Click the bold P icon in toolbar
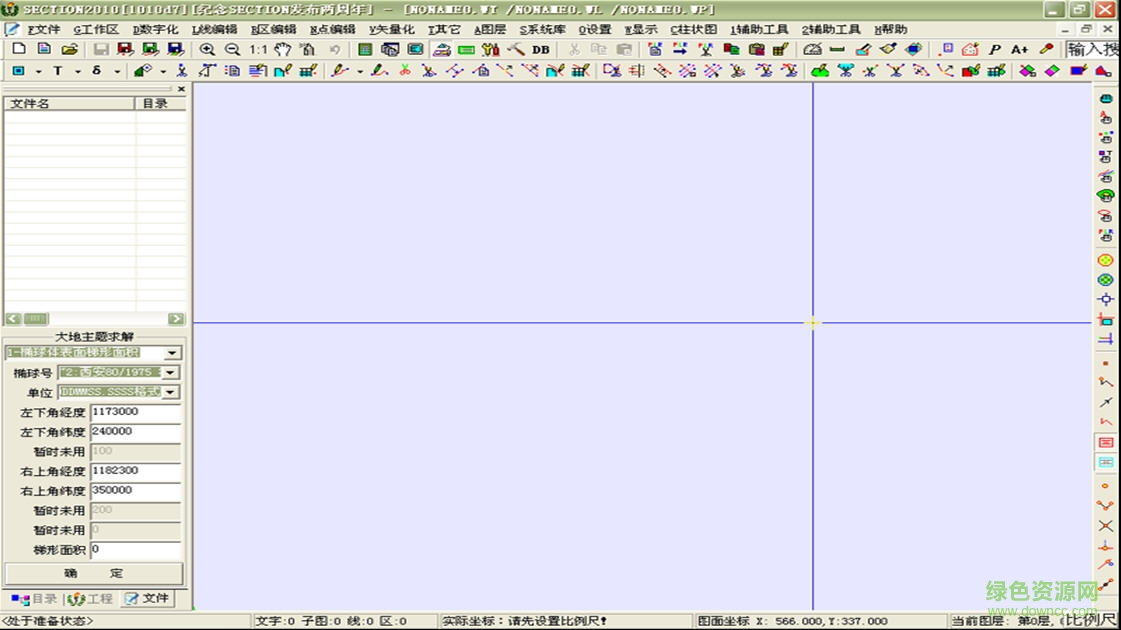Screen dimensions: 1121x630 click(x=995, y=49)
